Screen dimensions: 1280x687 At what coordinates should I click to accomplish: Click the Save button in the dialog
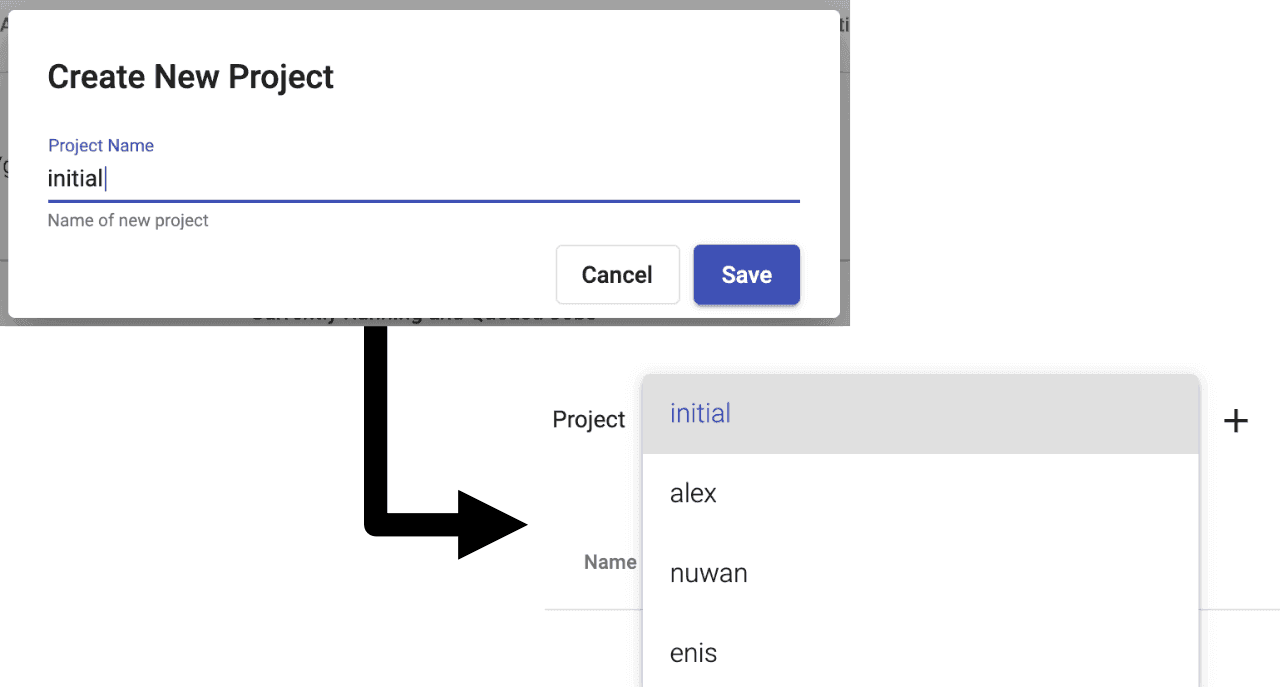coord(746,275)
